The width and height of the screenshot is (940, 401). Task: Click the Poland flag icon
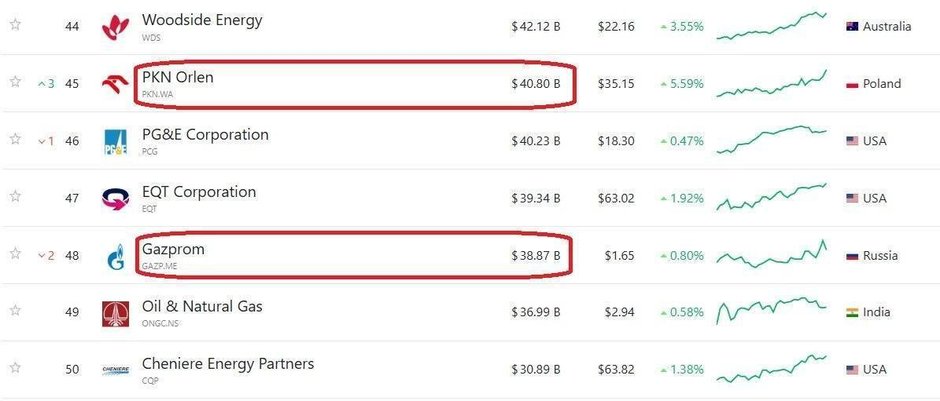click(x=853, y=84)
